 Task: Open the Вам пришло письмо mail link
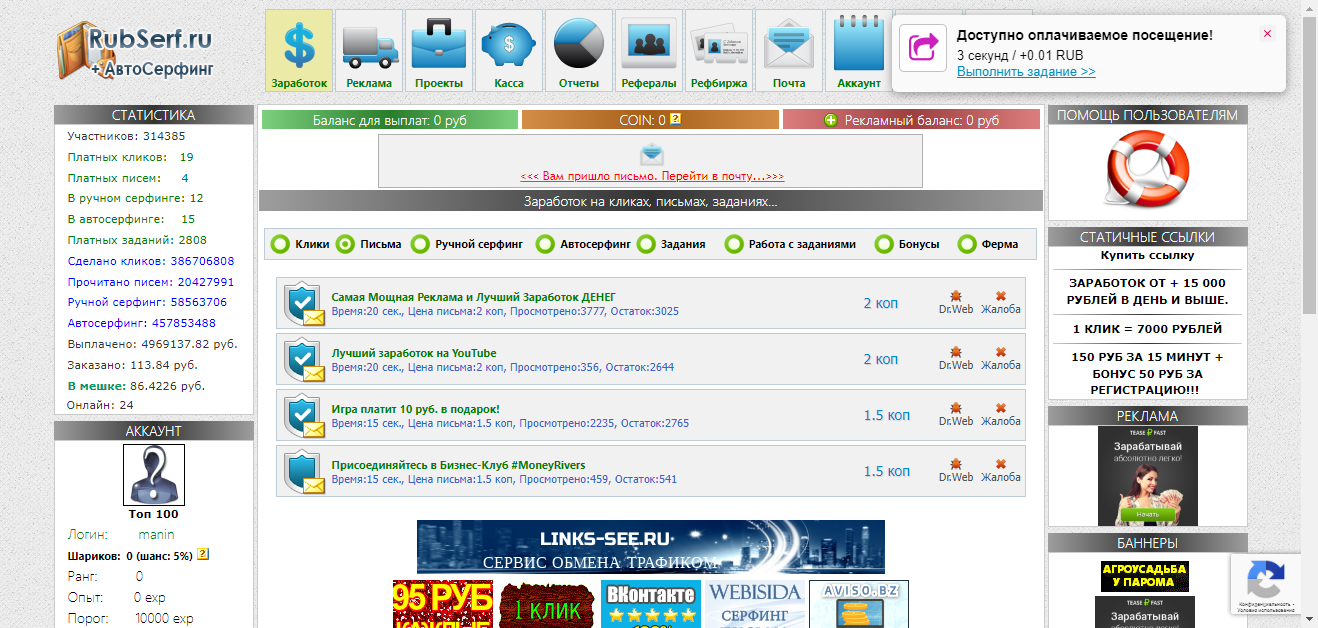click(x=652, y=176)
